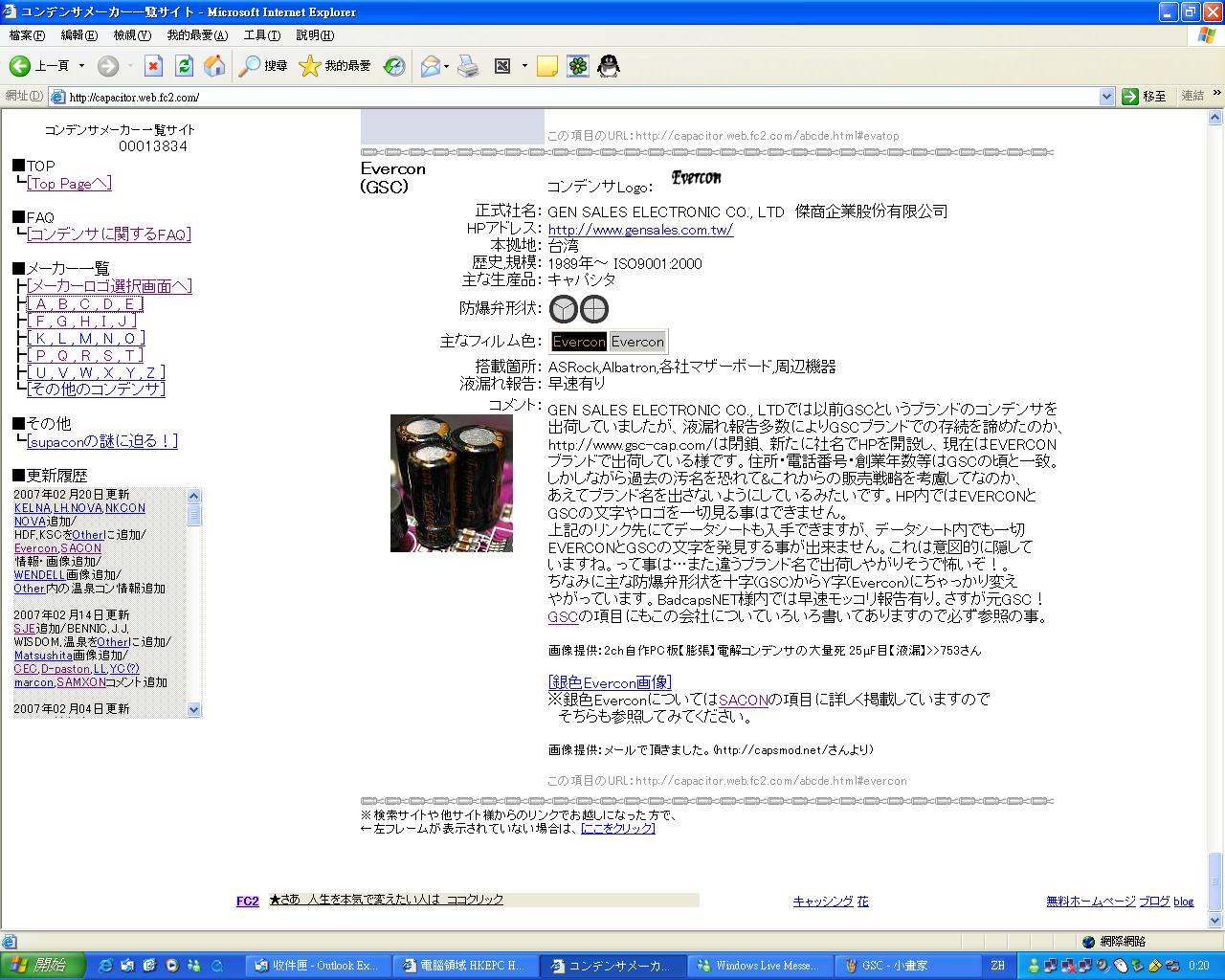Click the 開始 Start button
Viewport: 1225px width, 980px height.
(x=43, y=966)
